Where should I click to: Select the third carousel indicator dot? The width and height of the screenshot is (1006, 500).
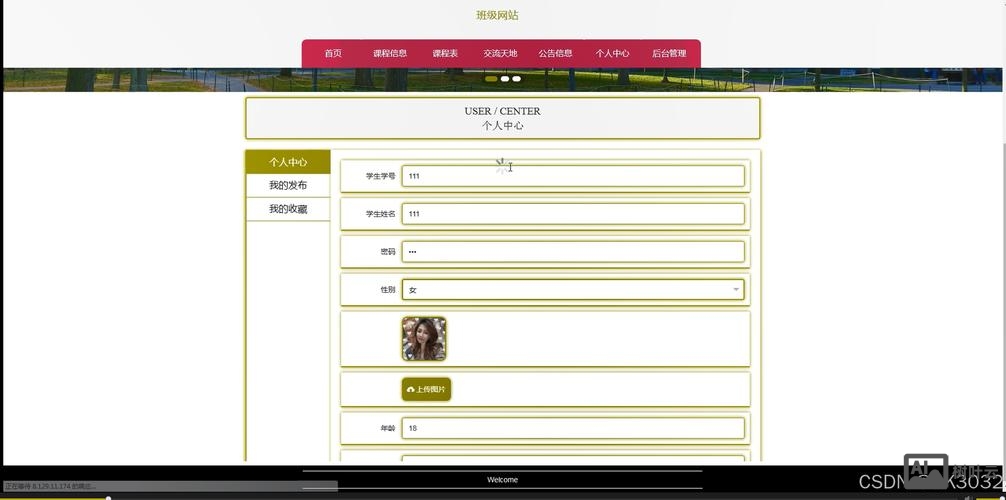(517, 79)
